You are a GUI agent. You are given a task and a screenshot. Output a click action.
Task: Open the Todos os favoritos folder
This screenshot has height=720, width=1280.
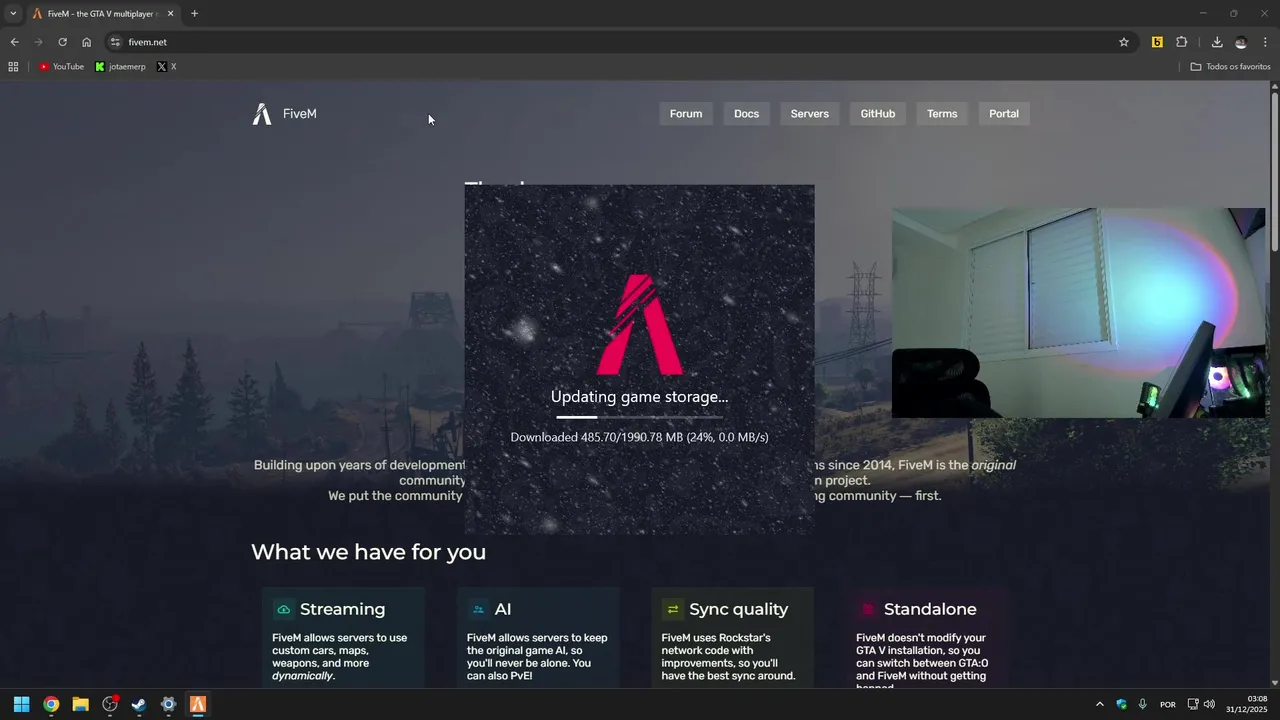pos(1230,67)
